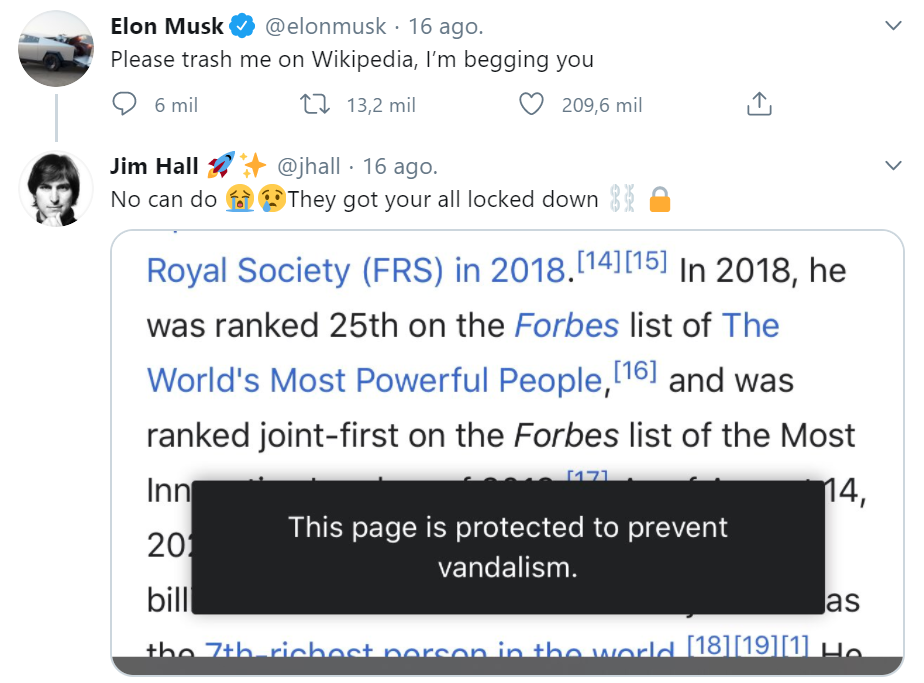This screenshot has width=924, height=683.
Task: Click the 6 mil replies count
Action: pyautogui.click(x=176, y=105)
